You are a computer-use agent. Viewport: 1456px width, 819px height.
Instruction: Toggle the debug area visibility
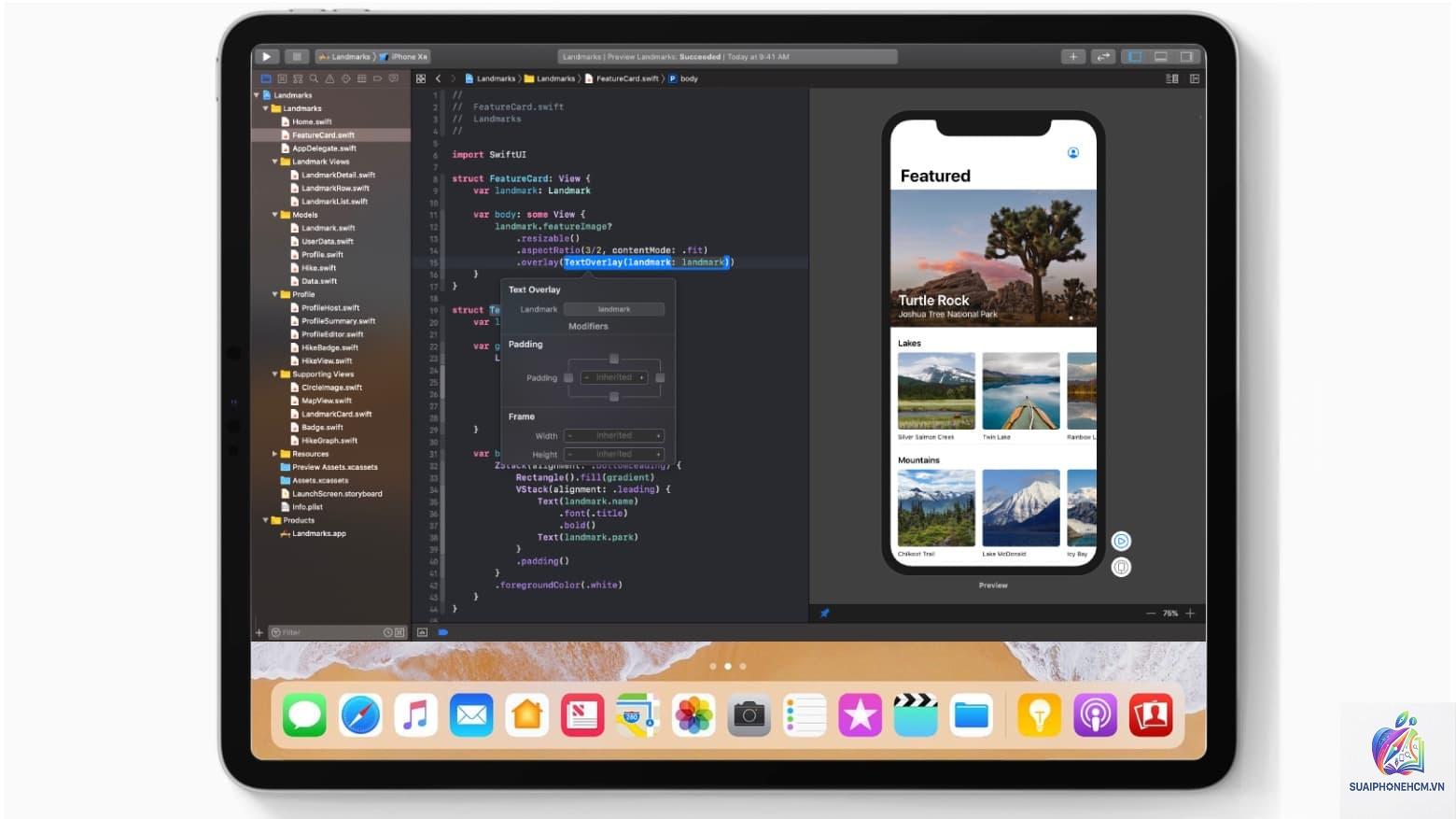(1161, 57)
